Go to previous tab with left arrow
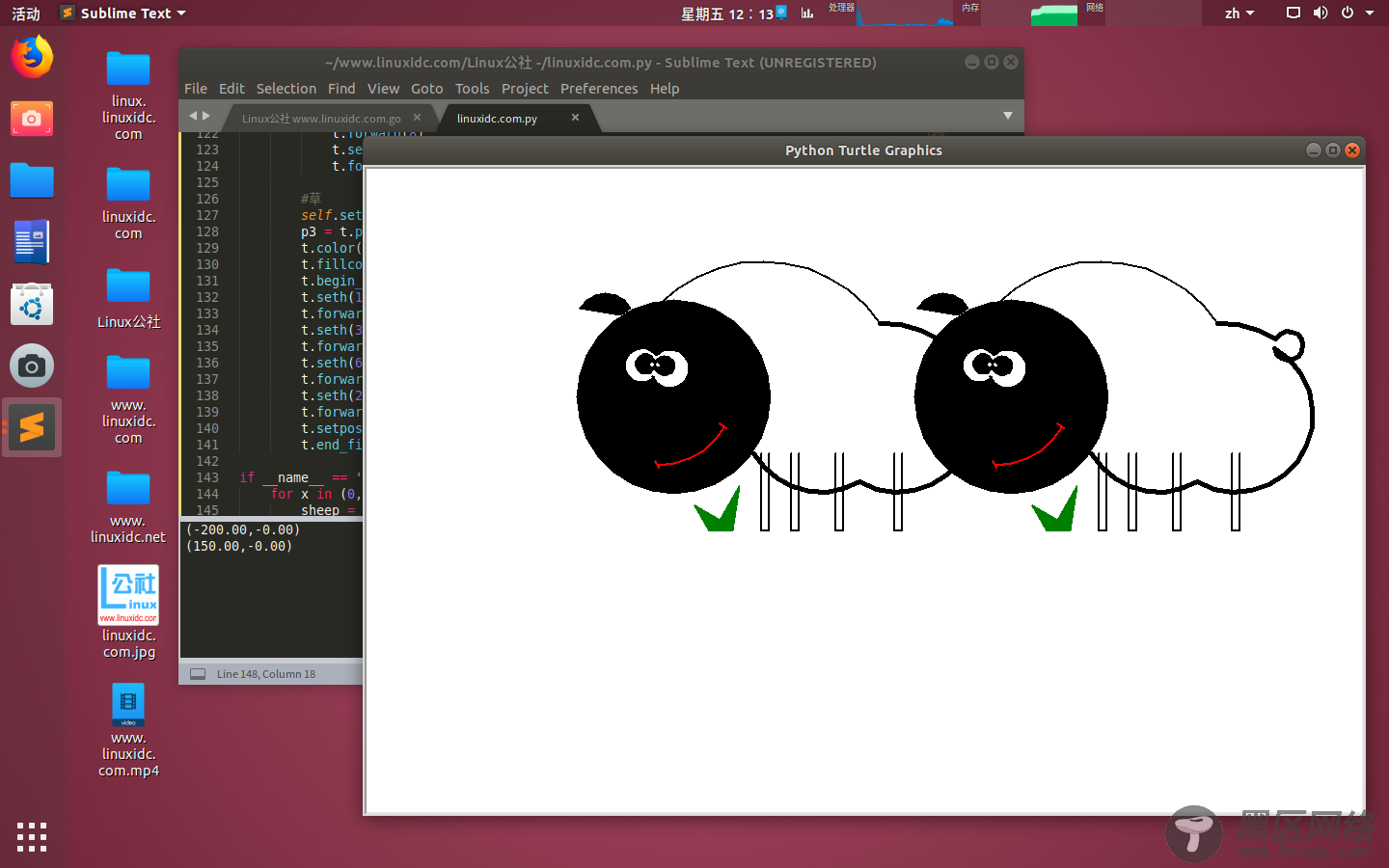Screen dimensions: 1389x868 pyautogui.click(x=192, y=116)
